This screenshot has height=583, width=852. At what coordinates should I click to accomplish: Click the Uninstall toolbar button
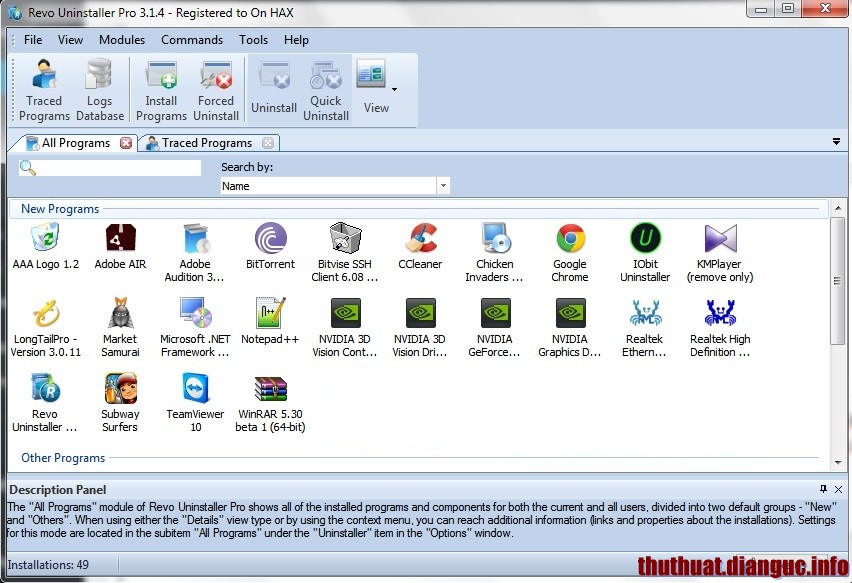point(274,90)
